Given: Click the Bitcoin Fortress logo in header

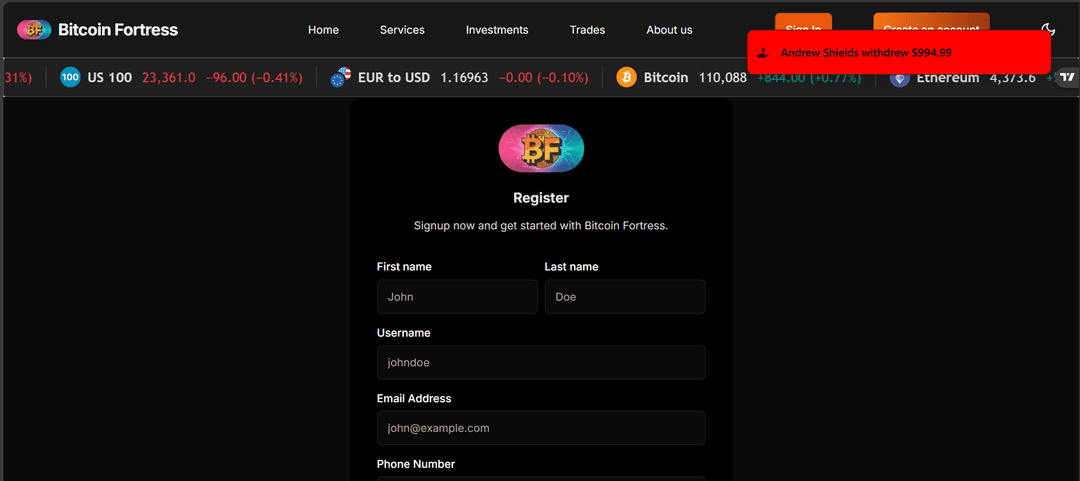Looking at the screenshot, I should coord(35,30).
